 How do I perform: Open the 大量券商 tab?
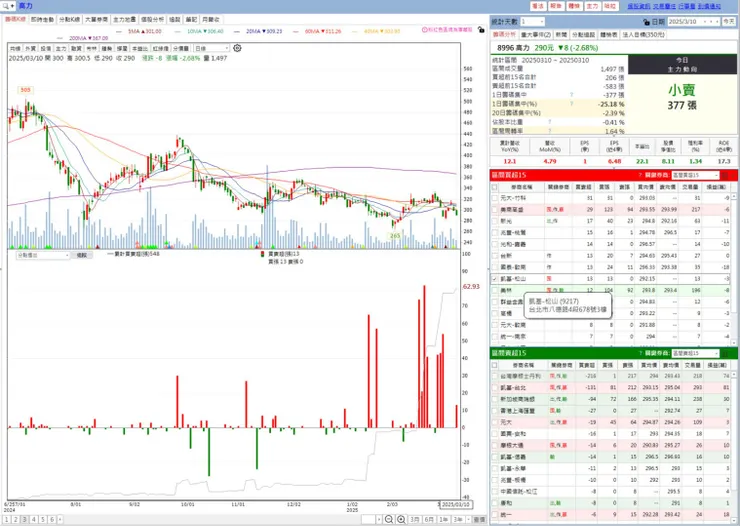[x=96, y=19]
